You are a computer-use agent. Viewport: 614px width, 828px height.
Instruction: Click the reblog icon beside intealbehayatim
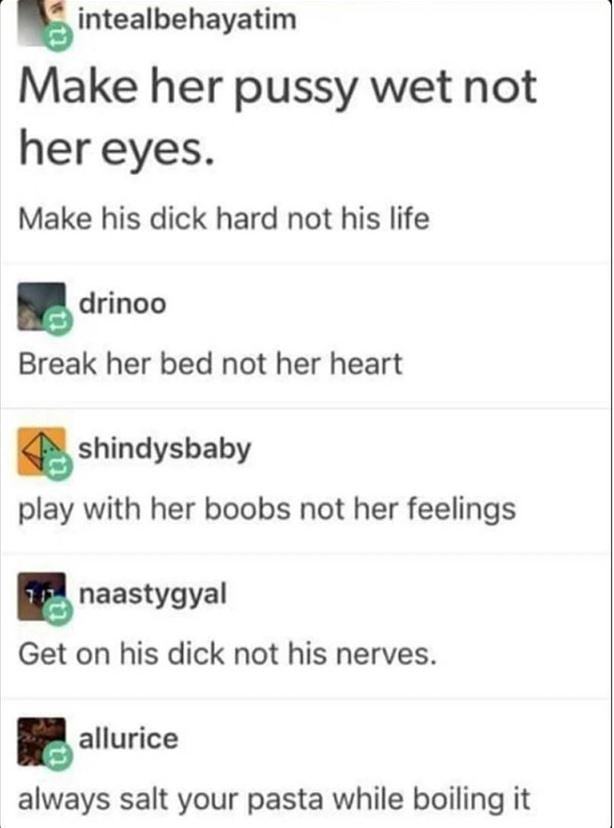pos(58,38)
